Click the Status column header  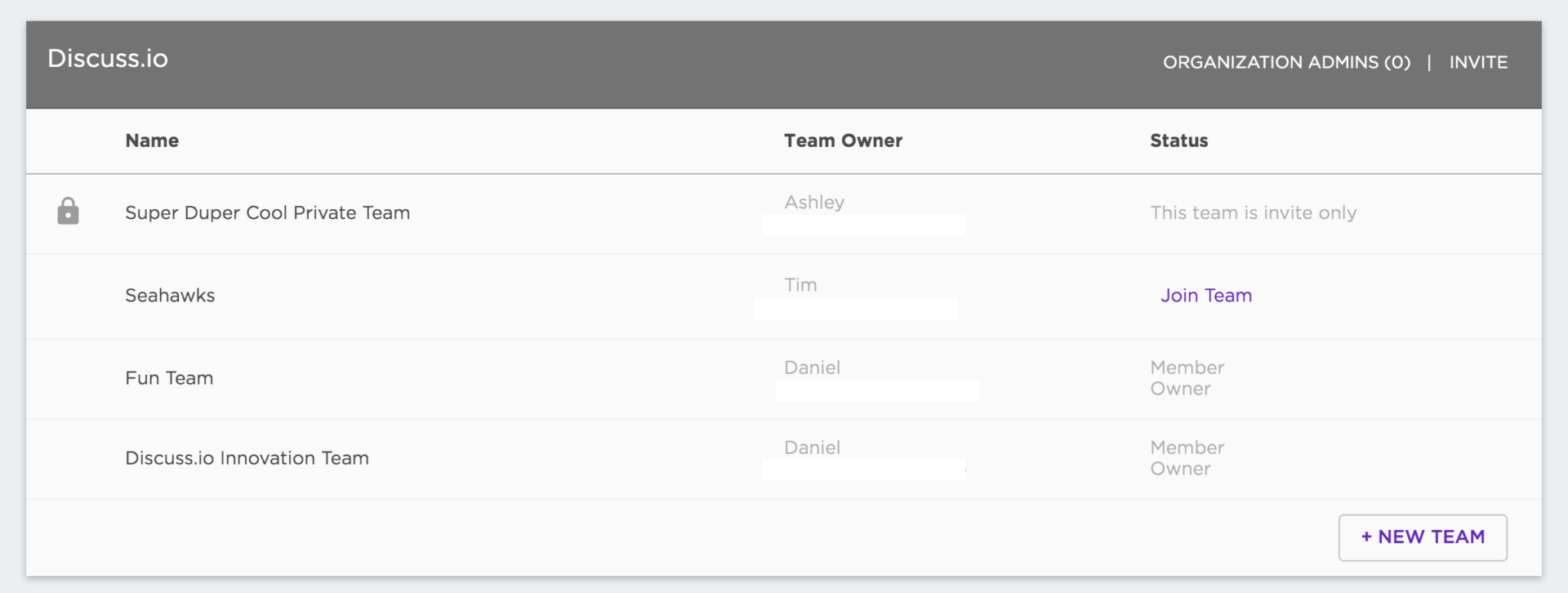pos(1178,140)
